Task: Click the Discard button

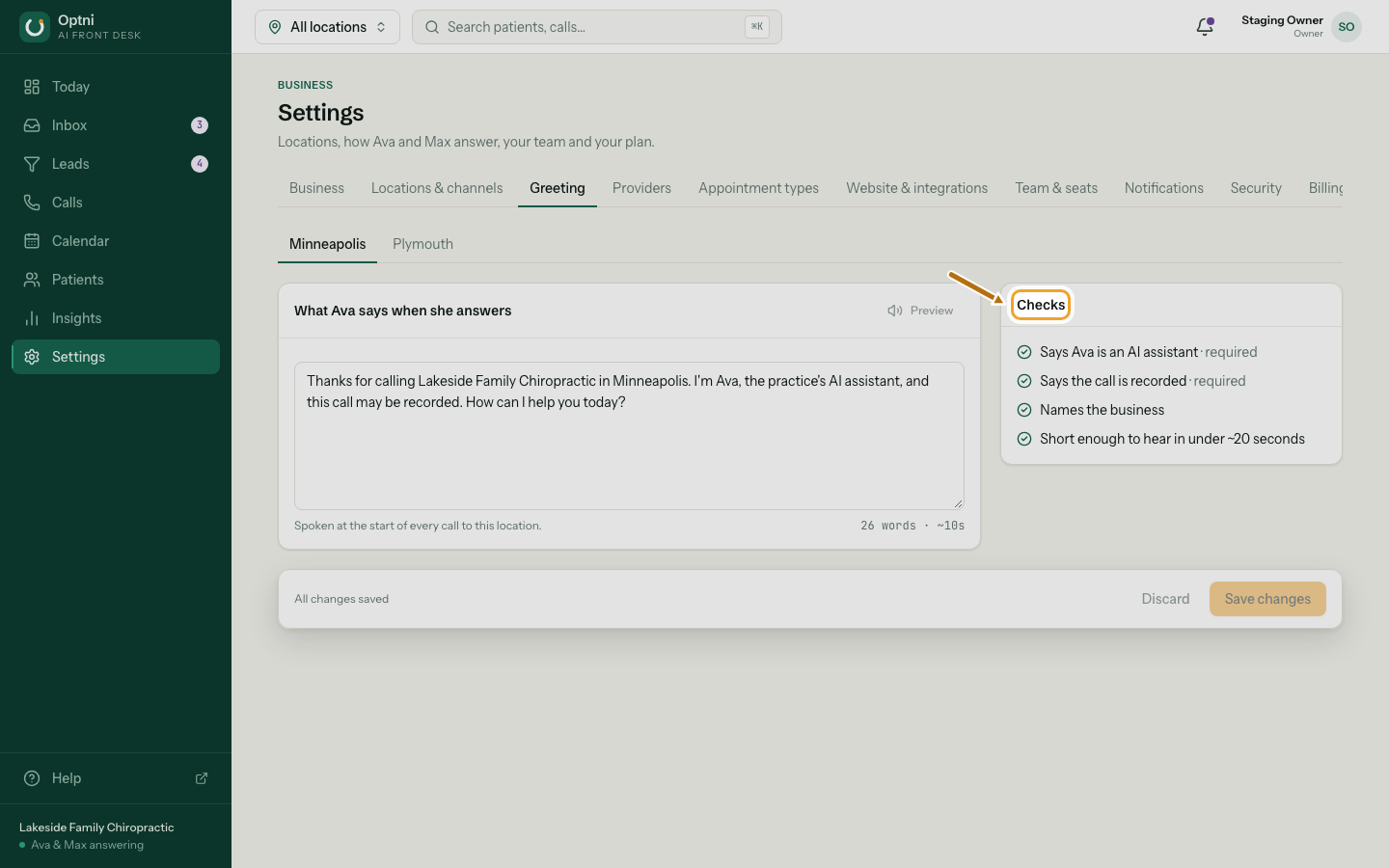Action: (x=1165, y=599)
